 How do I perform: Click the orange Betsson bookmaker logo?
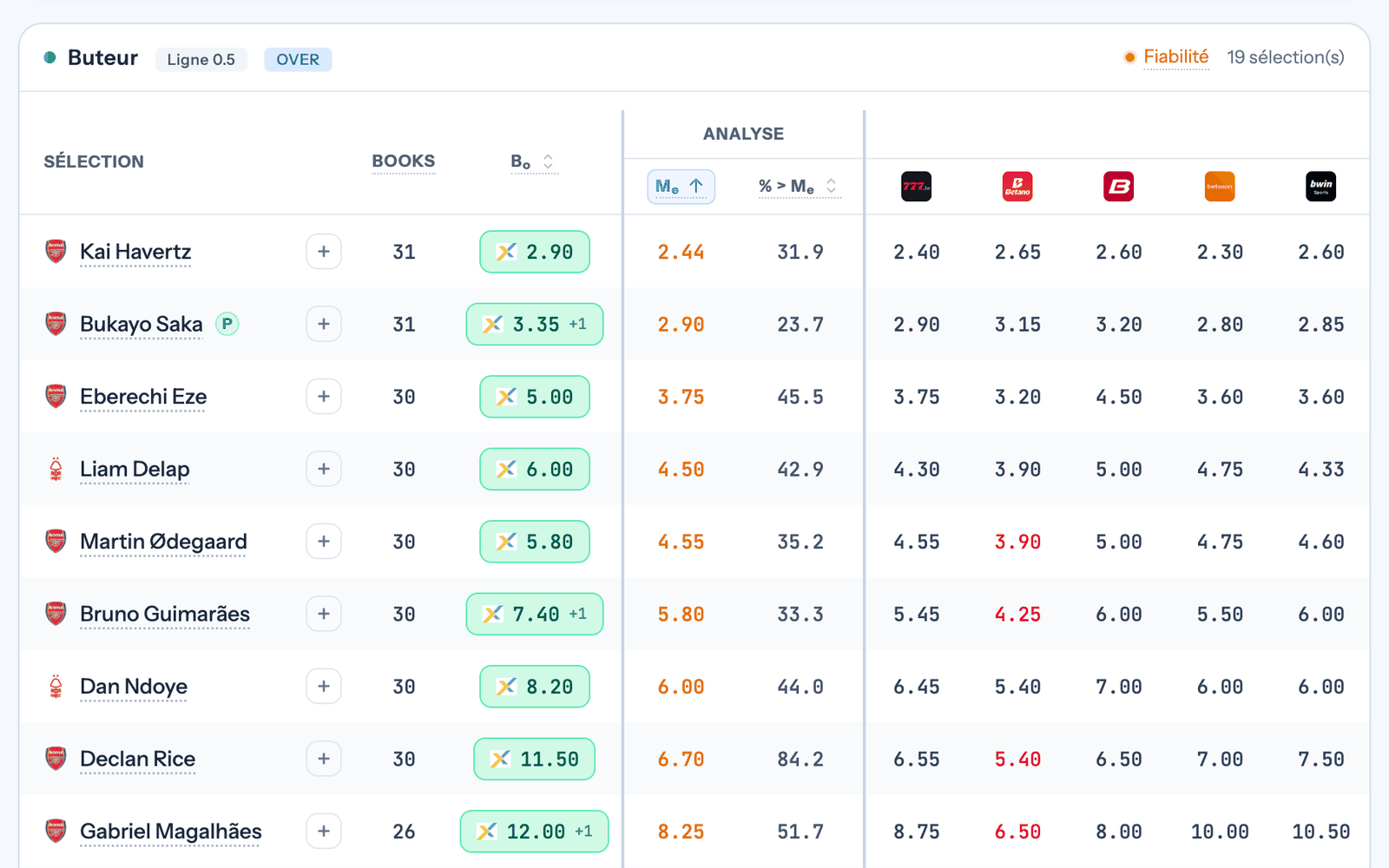click(1220, 187)
